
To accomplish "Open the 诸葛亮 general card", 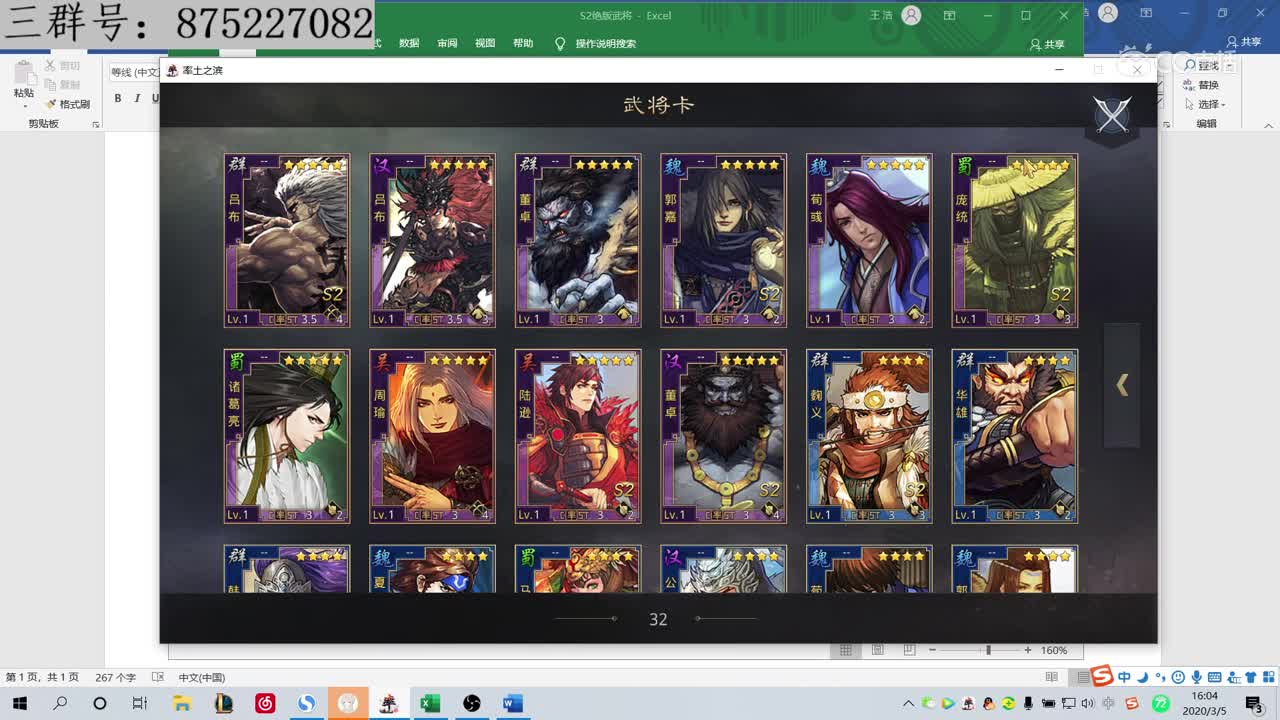I will (x=287, y=436).
